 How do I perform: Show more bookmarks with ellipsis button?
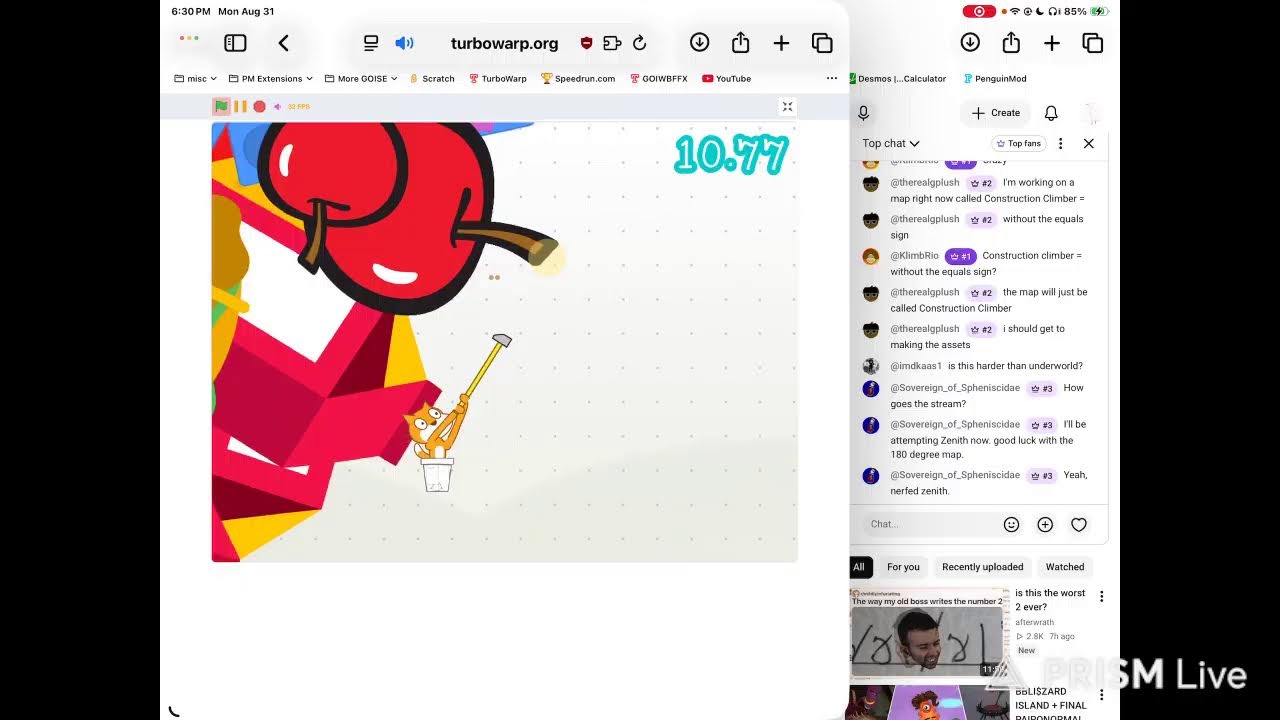pyautogui.click(x=831, y=78)
